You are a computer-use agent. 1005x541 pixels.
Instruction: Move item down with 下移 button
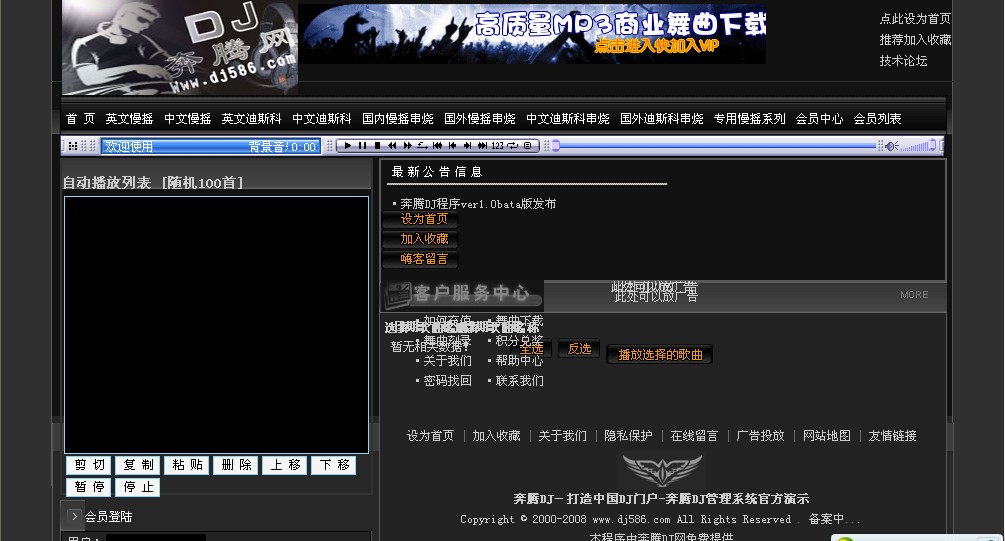[x=334, y=465]
